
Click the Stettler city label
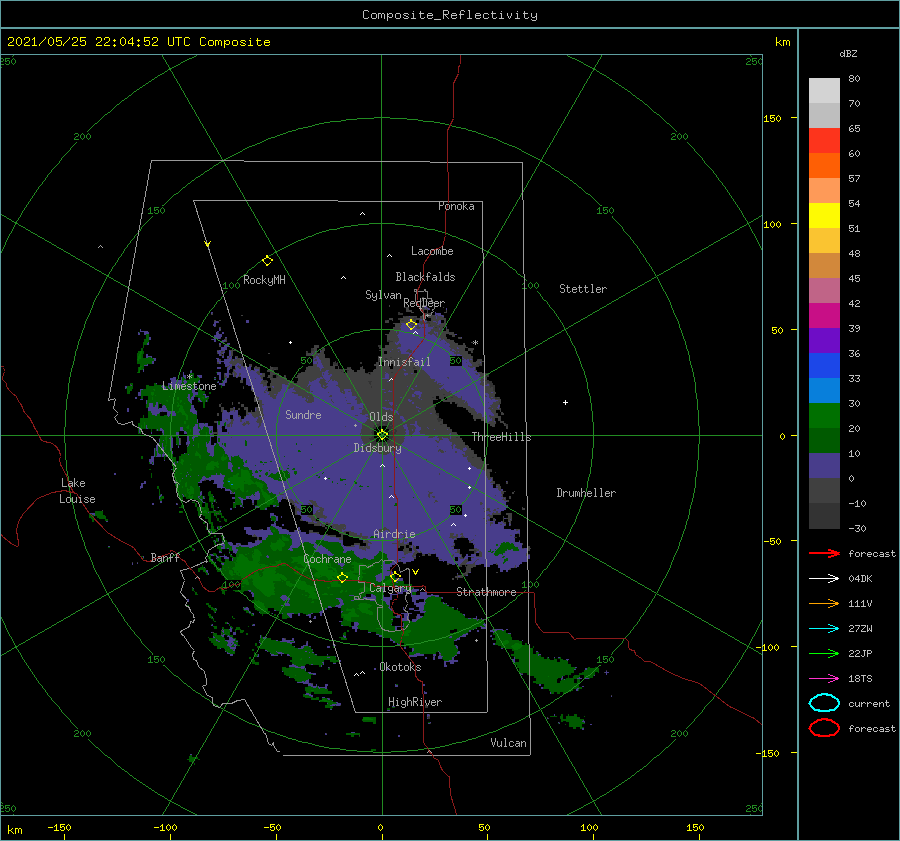(583, 289)
